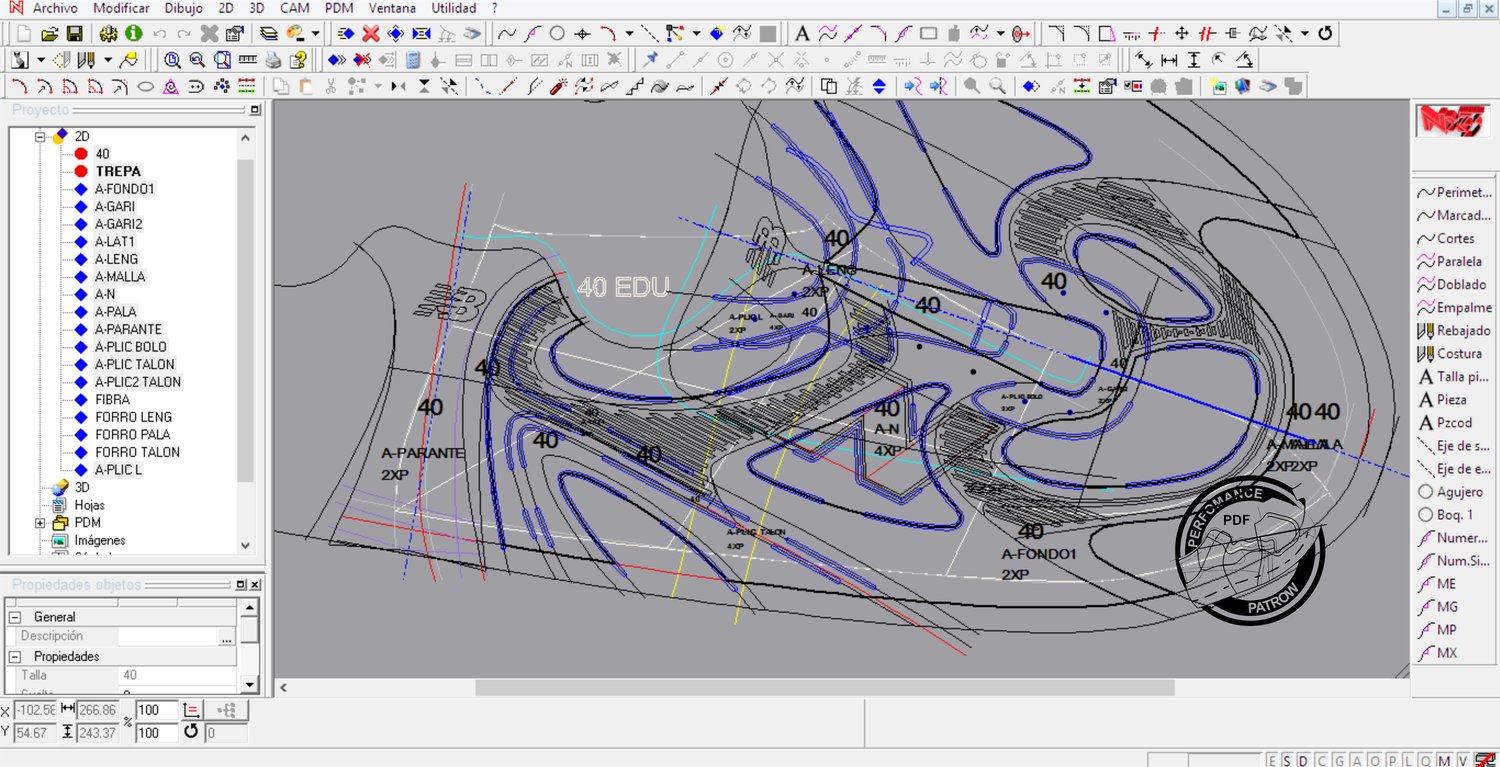Click the horizontal dimension measure icon

click(x=1169, y=60)
